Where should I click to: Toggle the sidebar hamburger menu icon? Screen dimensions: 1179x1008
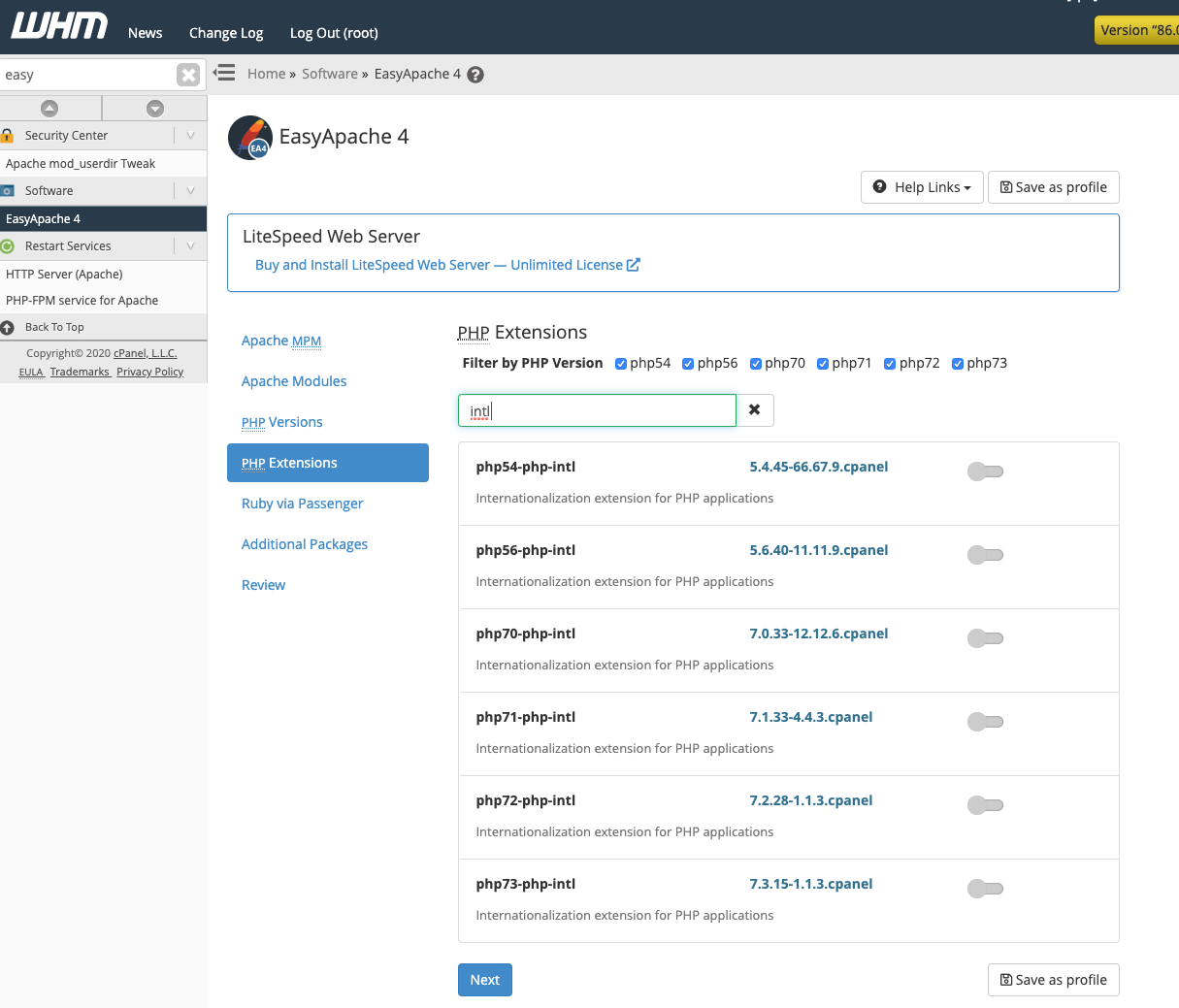click(x=224, y=73)
